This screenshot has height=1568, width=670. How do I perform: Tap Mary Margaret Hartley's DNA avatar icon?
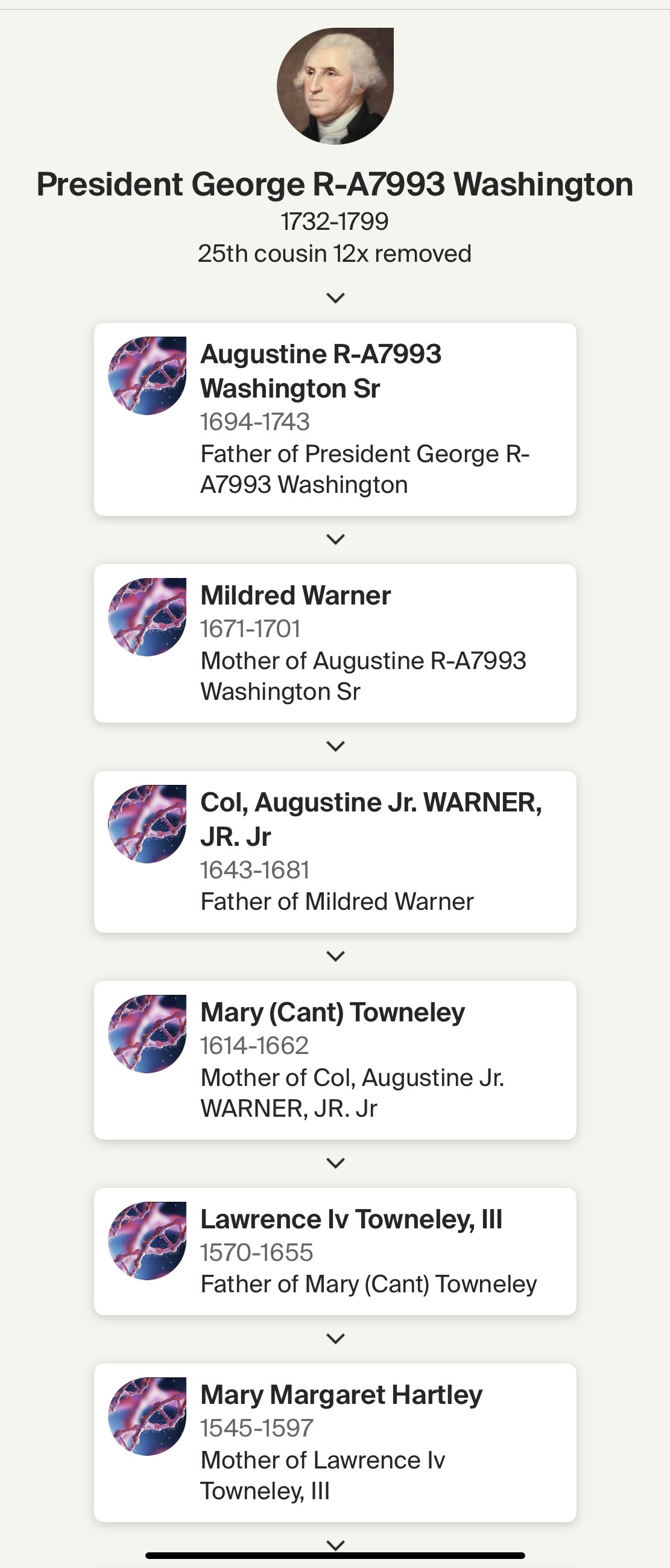(x=147, y=1416)
